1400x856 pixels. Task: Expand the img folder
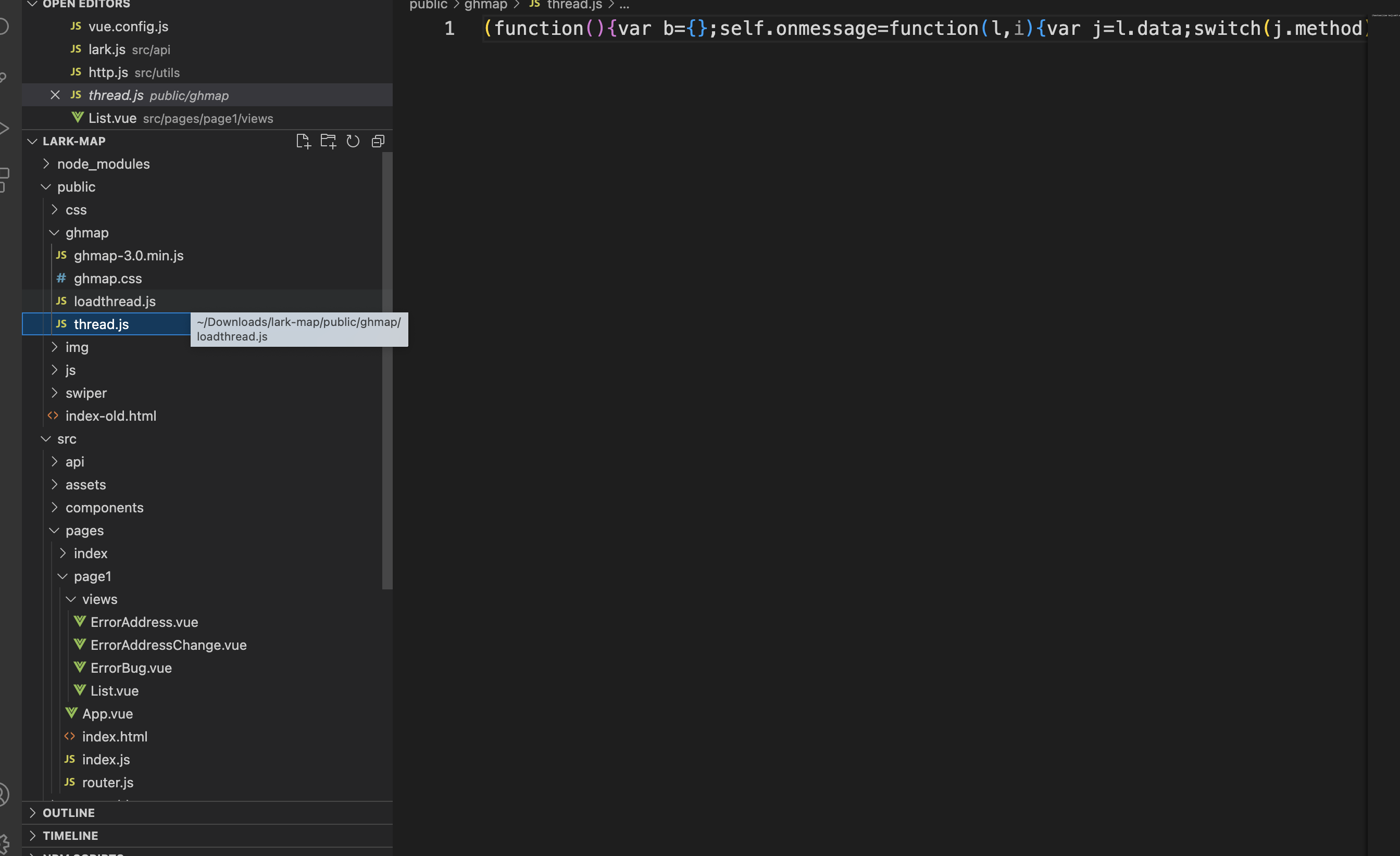tap(202, 347)
